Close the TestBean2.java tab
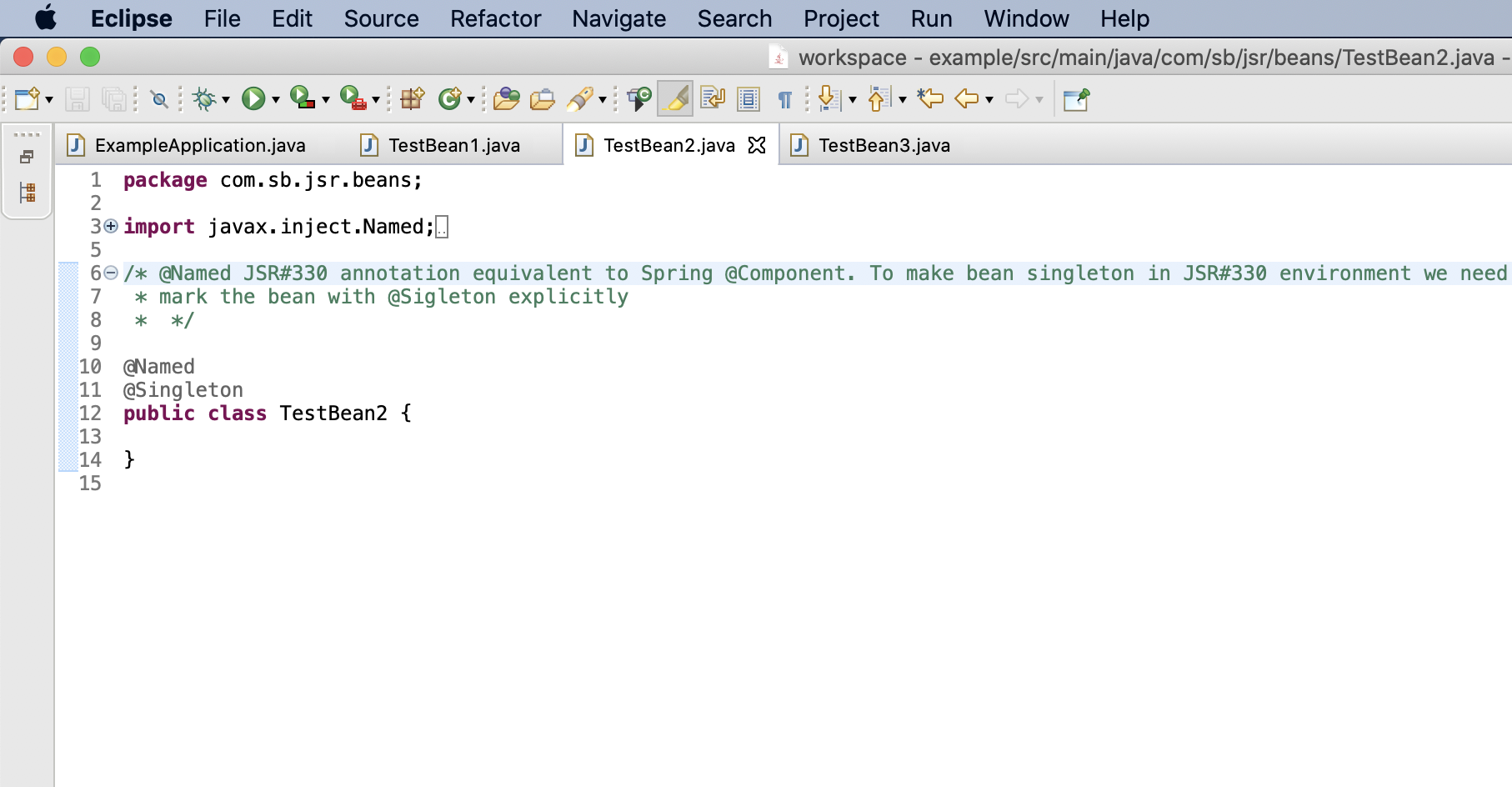The height and width of the screenshot is (787, 1512). pos(757,145)
